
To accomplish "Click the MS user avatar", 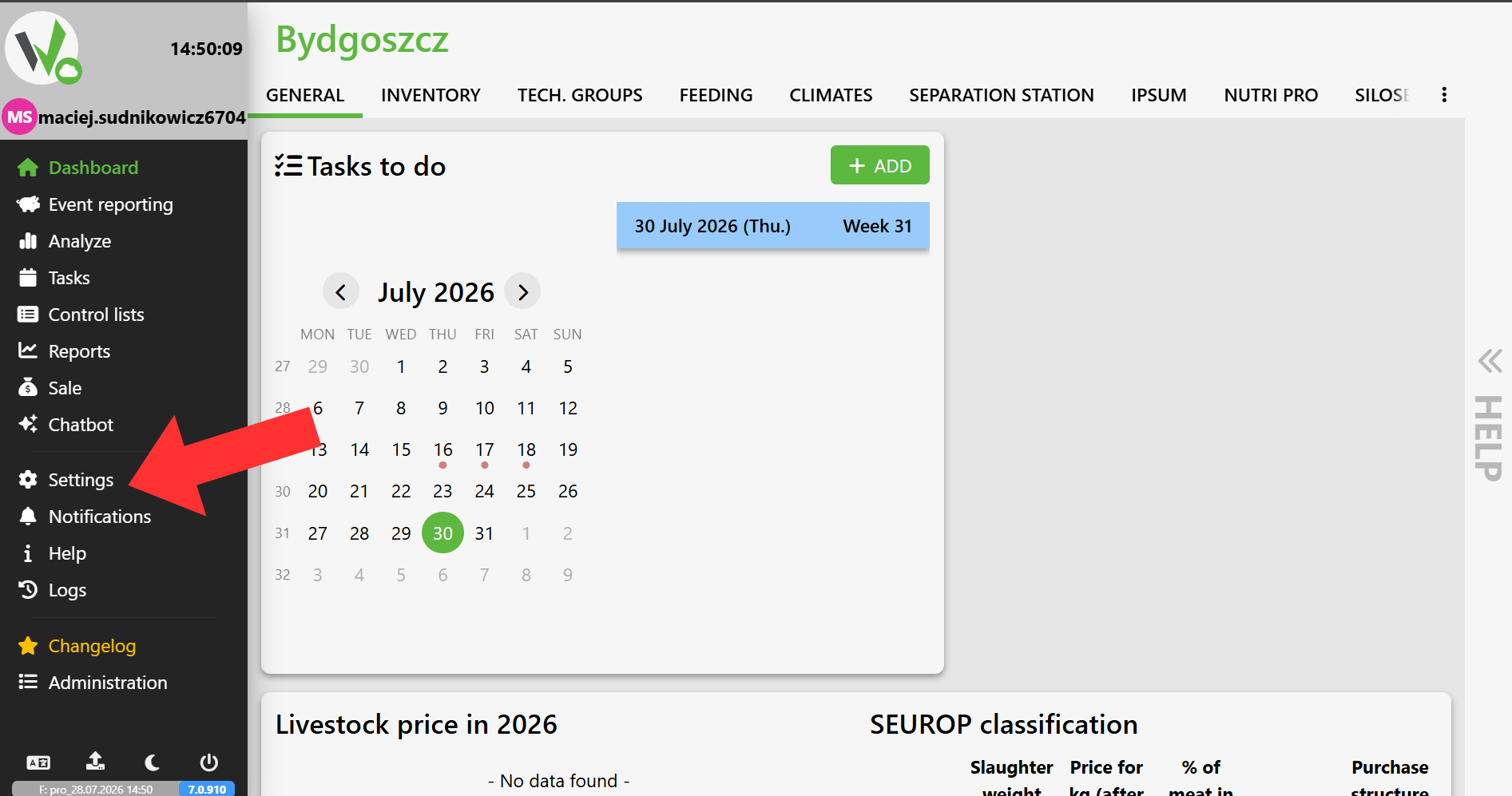I will click(19, 117).
